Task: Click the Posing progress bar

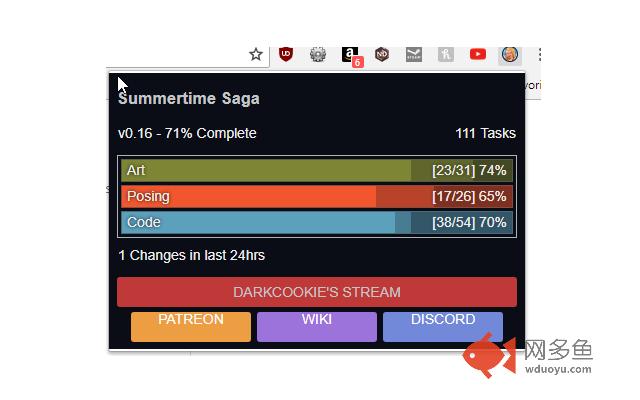Action: pyautogui.click(x=317, y=196)
